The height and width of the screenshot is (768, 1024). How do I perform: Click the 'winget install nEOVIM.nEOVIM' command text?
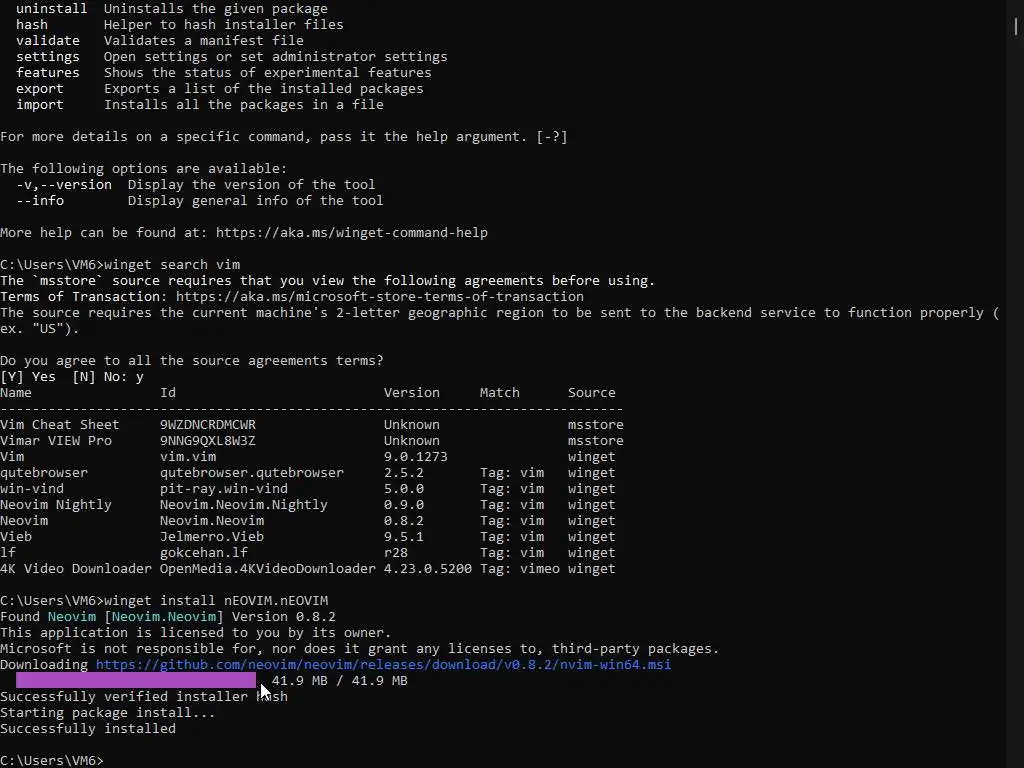click(x=216, y=600)
